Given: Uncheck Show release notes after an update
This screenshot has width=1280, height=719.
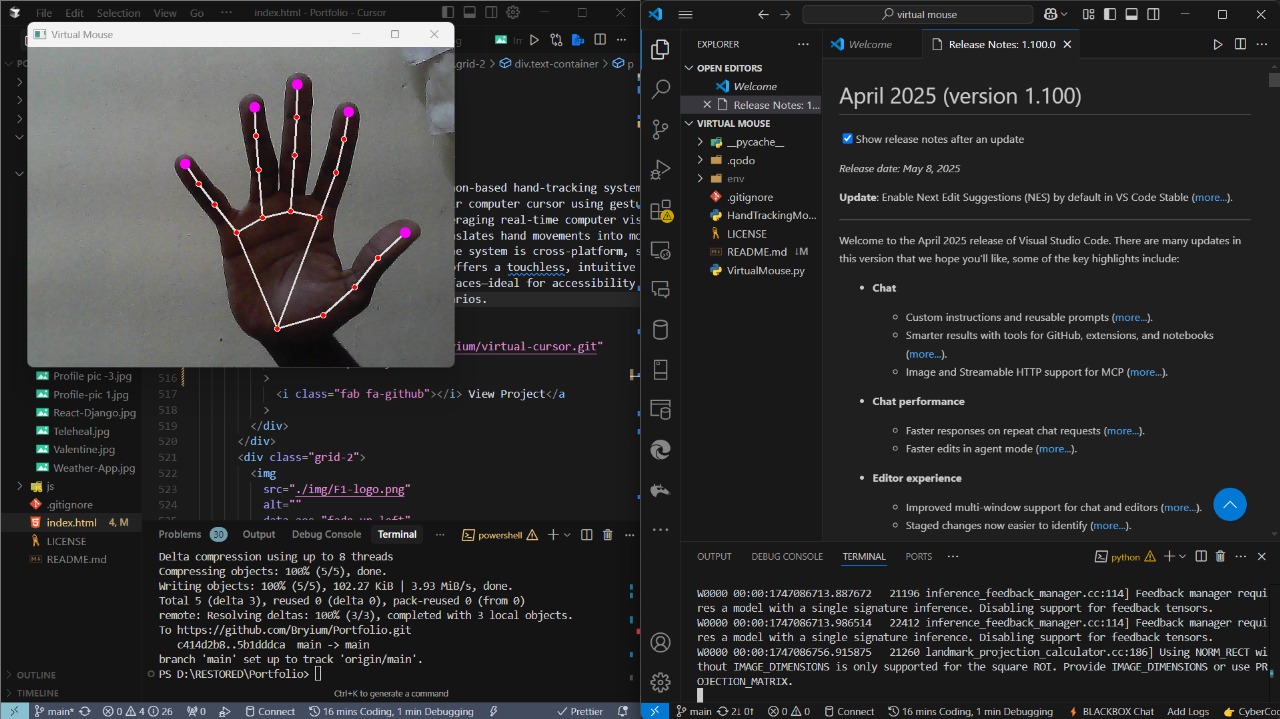Looking at the screenshot, I should (x=848, y=139).
